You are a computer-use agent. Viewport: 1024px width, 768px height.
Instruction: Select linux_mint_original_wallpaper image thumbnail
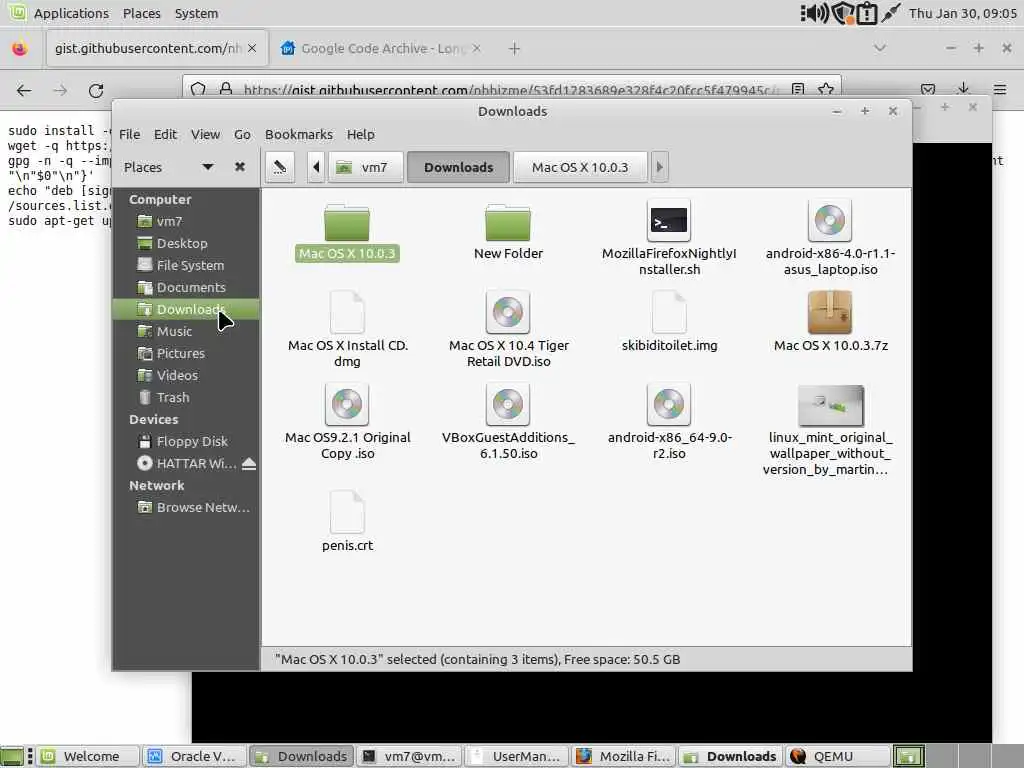coord(831,405)
